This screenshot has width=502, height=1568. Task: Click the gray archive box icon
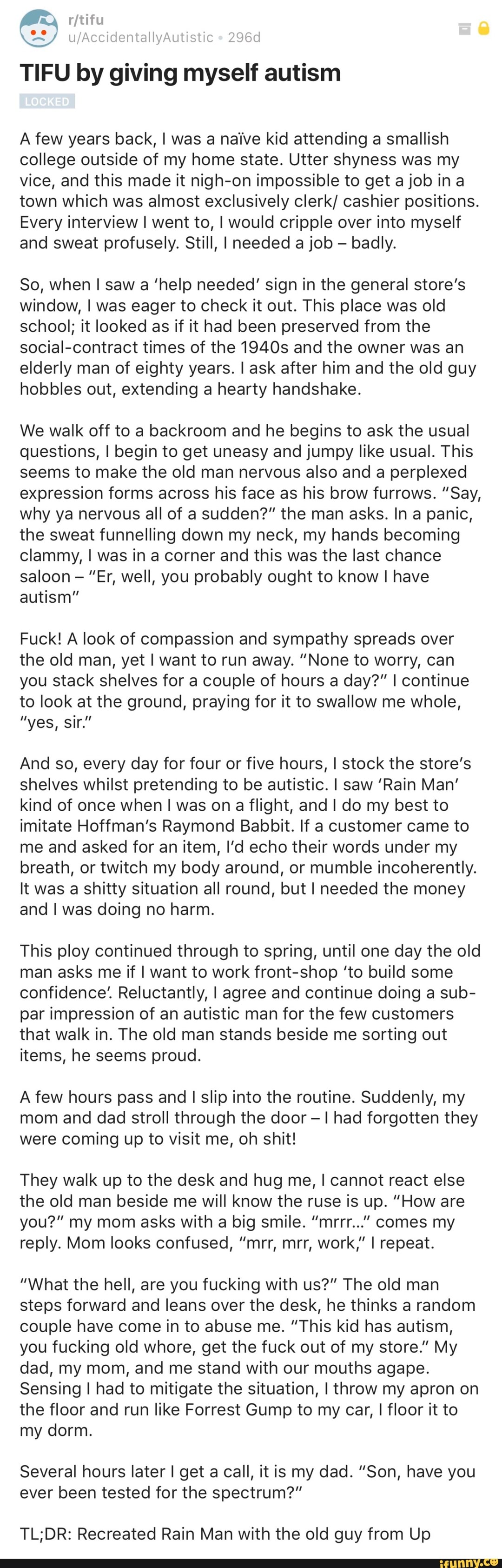point(464,29)
